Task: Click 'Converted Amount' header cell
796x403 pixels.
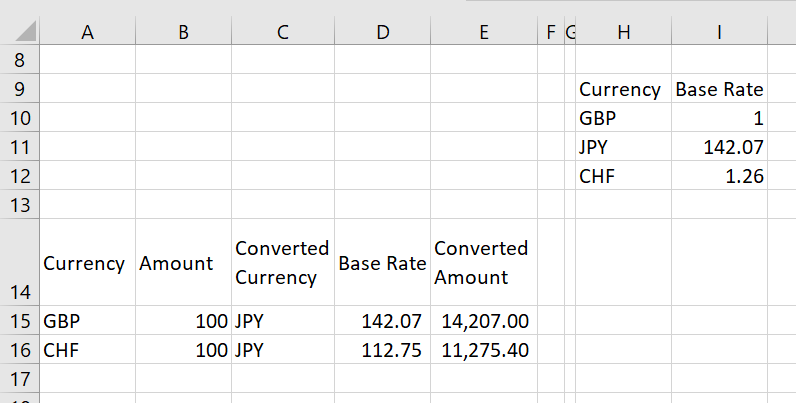Action: (484, 262)
